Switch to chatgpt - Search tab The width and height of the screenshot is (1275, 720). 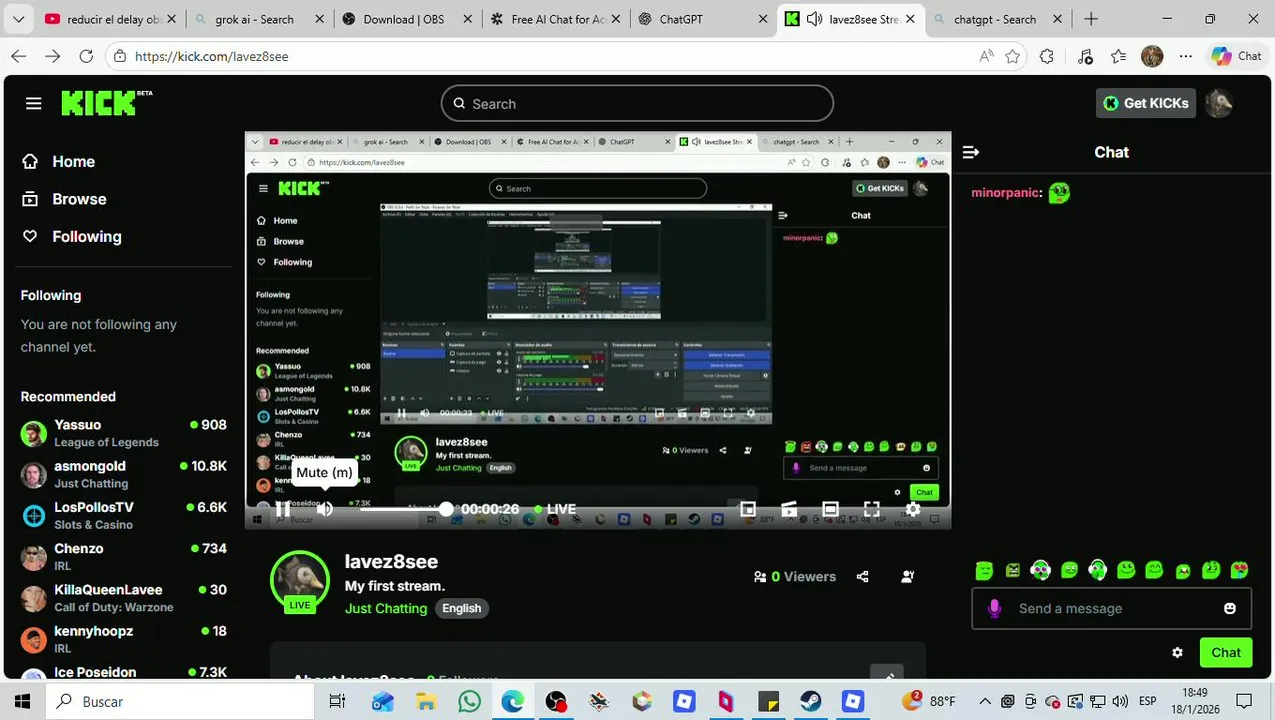997,19
